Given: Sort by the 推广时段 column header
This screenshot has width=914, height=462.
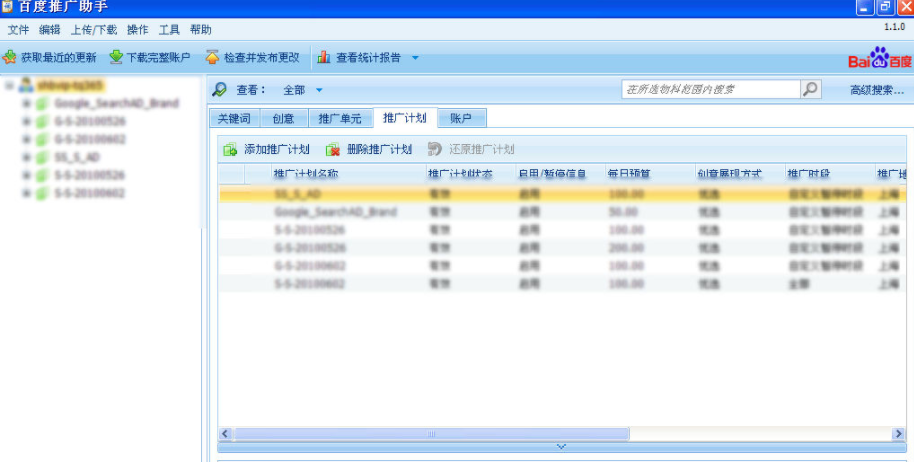Looking at the screenshot, I should pyautogui.click(x=829, y=174).
